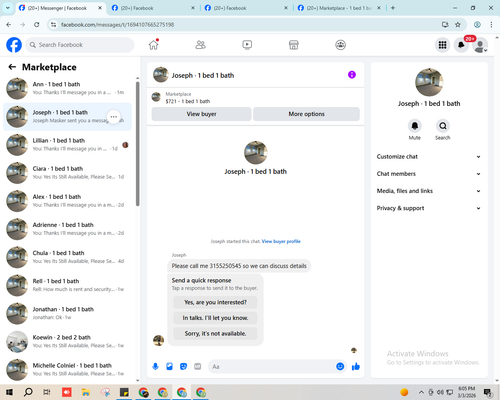The width and height of the screenshot is (500, 400).
Task: Click the listing thumbnail beside $721 price
Action: coord(156,97)
